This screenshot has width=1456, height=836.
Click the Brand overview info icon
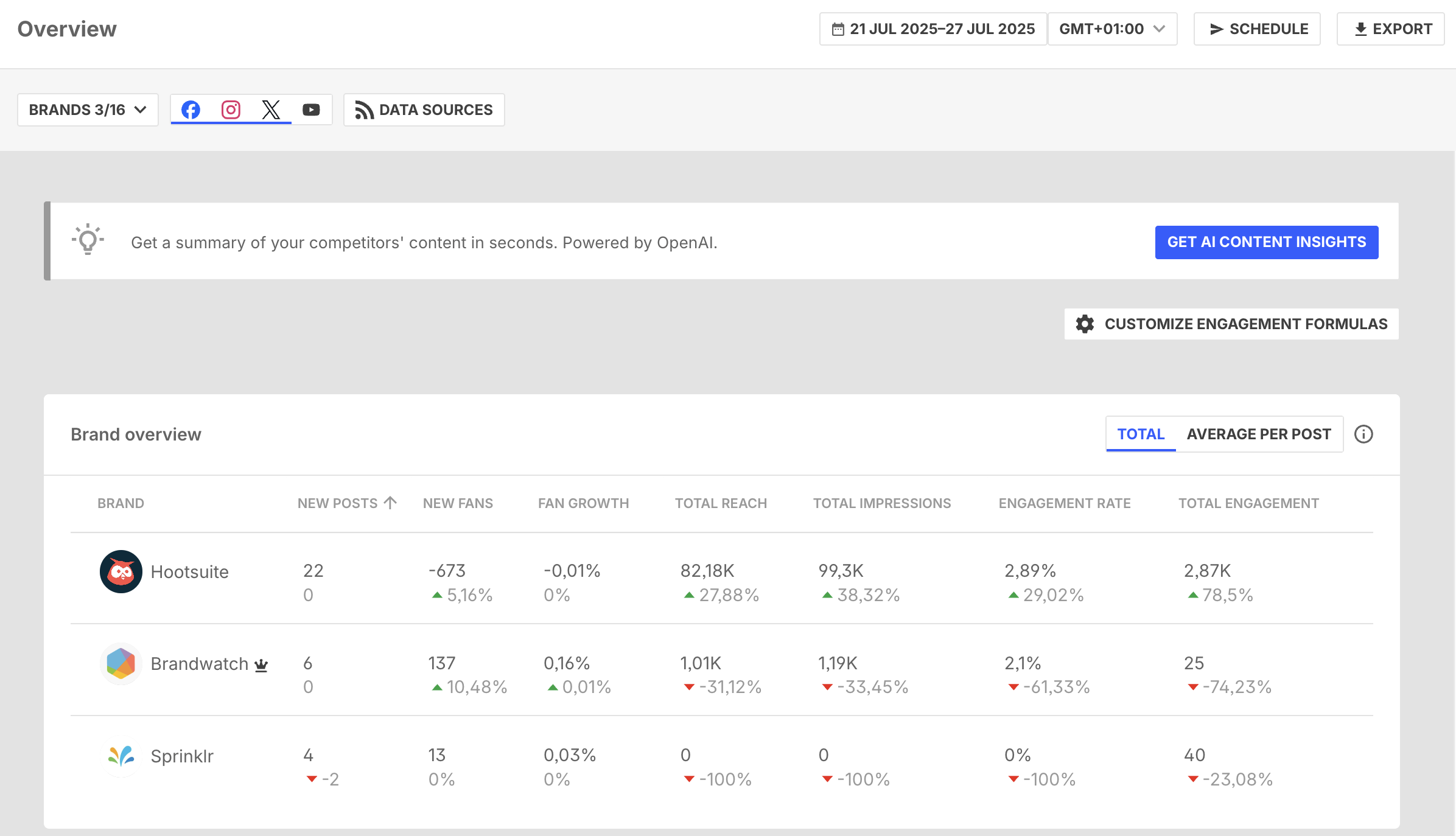point(1363,434)
